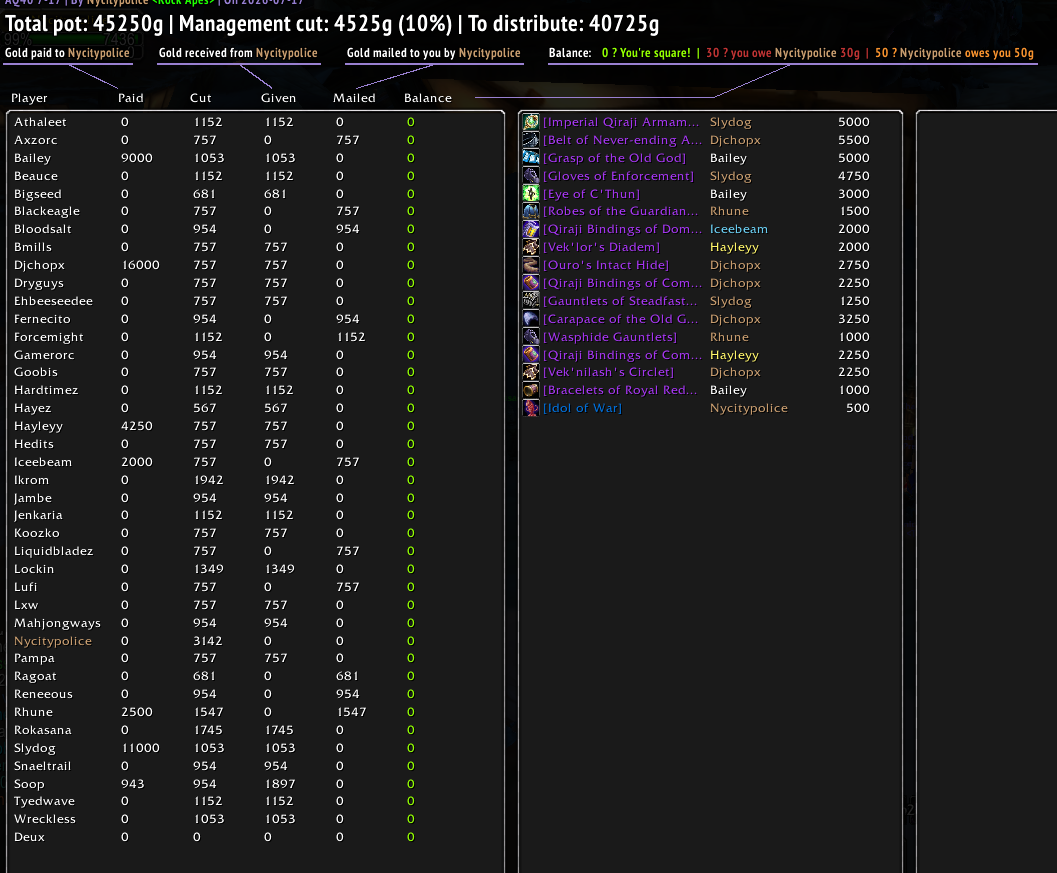This screenshot has width=1057, height=873.
Task: Click the Qiraji Bindings icon bought by Djchopx
Action: (531, 282)
